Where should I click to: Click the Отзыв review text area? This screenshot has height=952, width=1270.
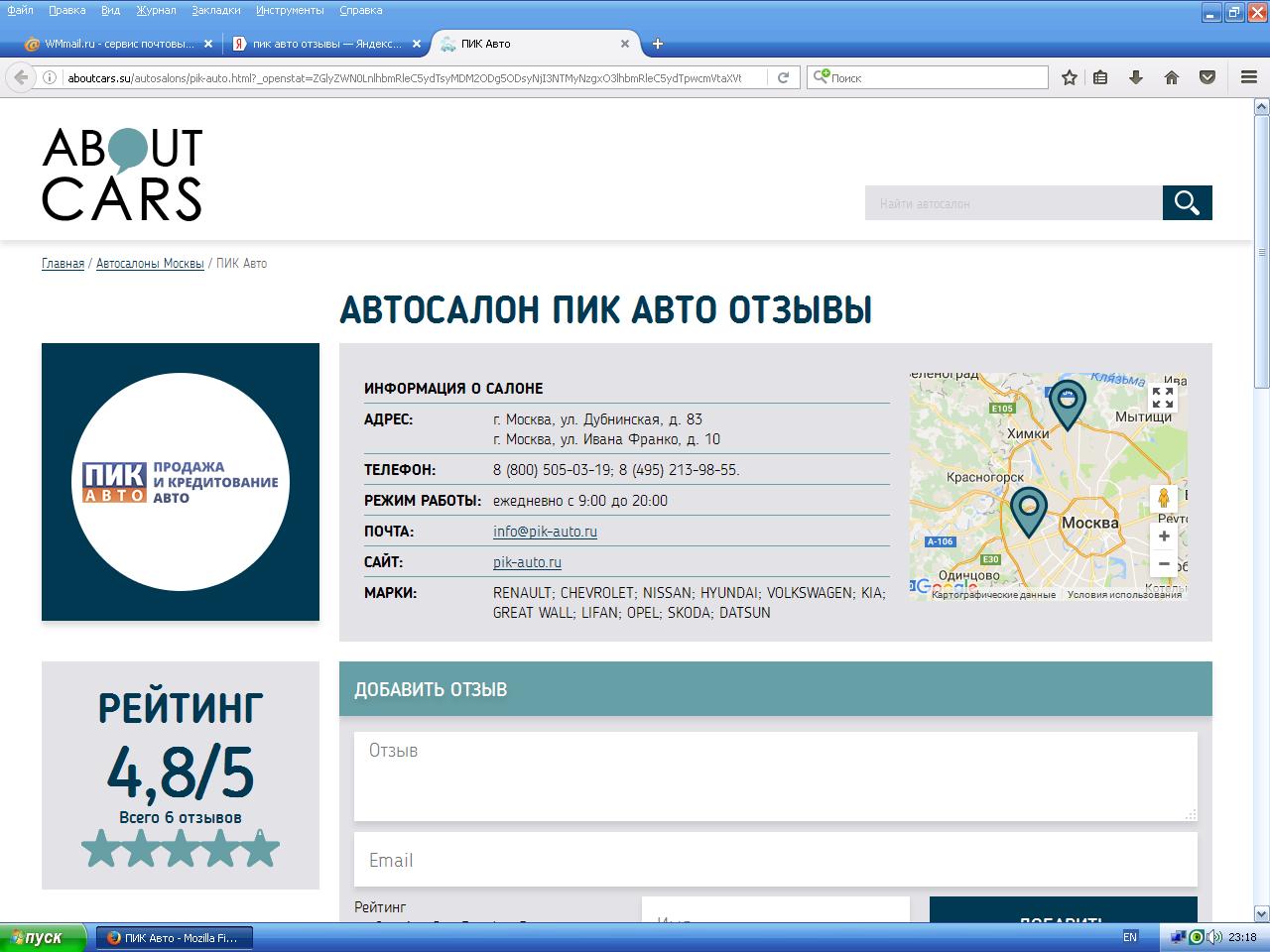(776, 776)
